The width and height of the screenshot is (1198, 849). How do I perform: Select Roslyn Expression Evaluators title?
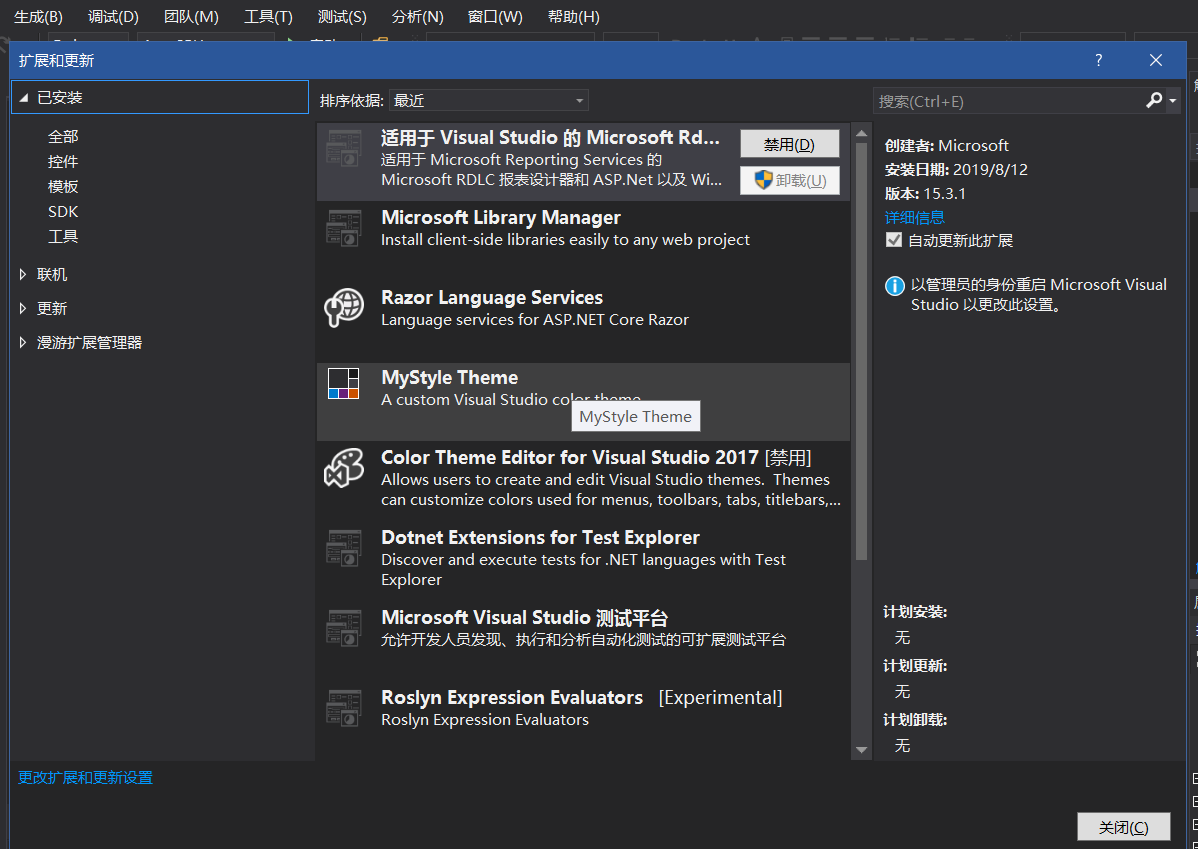(511, 697)
